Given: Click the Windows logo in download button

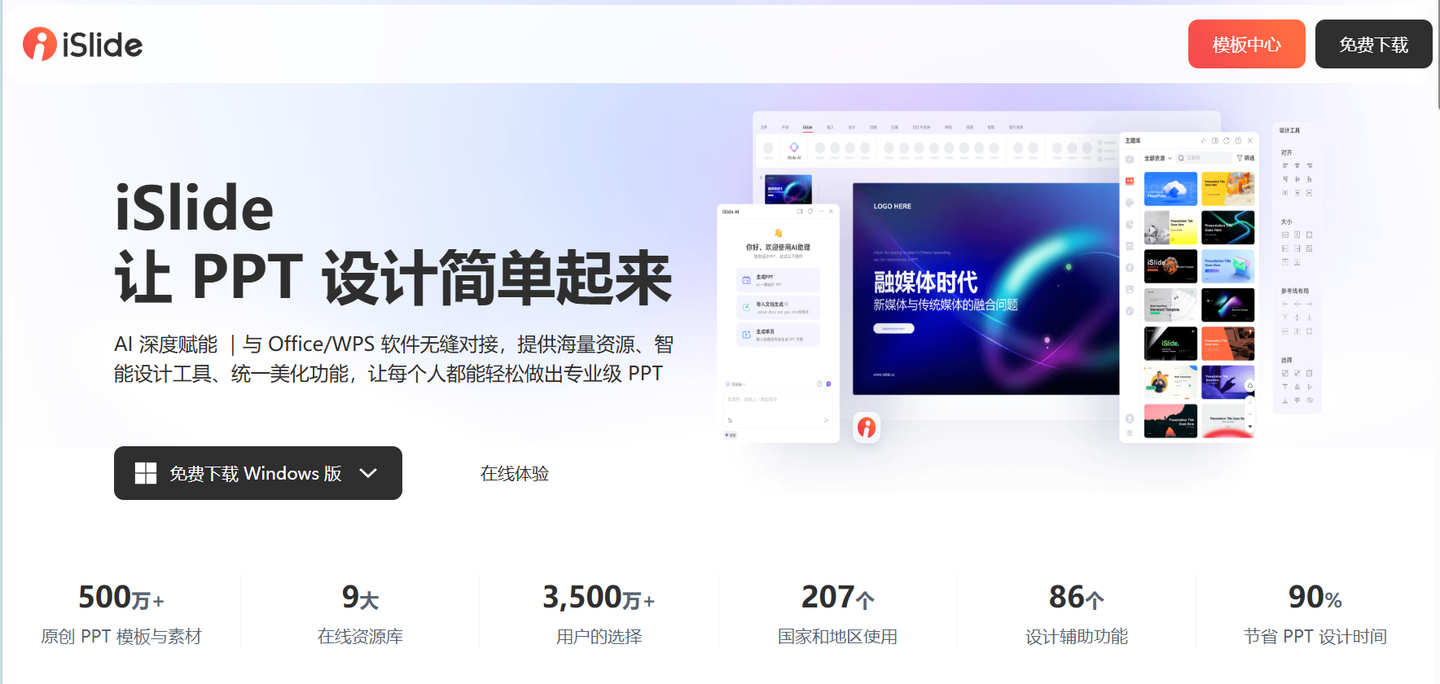Looking at the screenshot, I should (x=146, y=473).
